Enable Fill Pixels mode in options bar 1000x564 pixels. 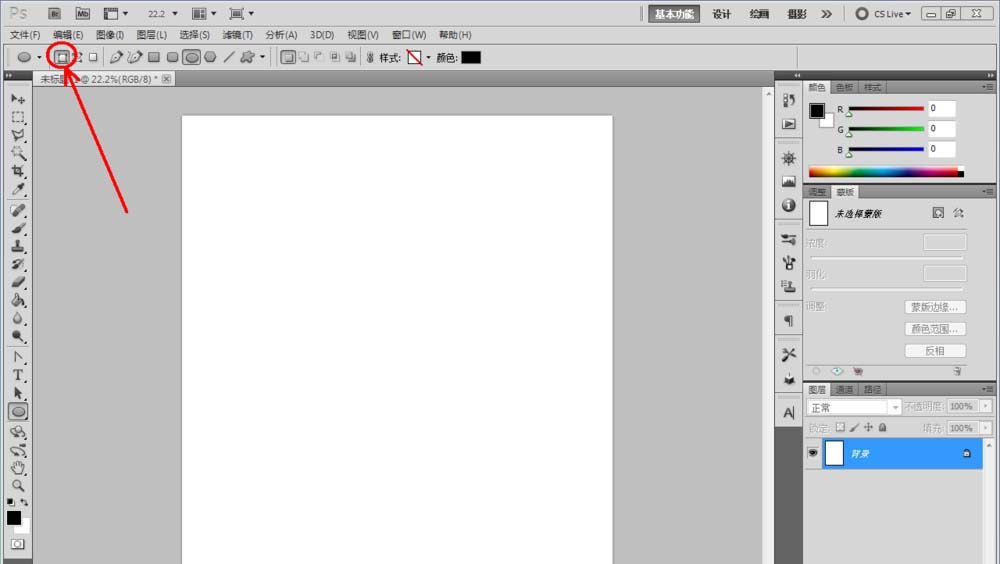[x=93, y=57]
